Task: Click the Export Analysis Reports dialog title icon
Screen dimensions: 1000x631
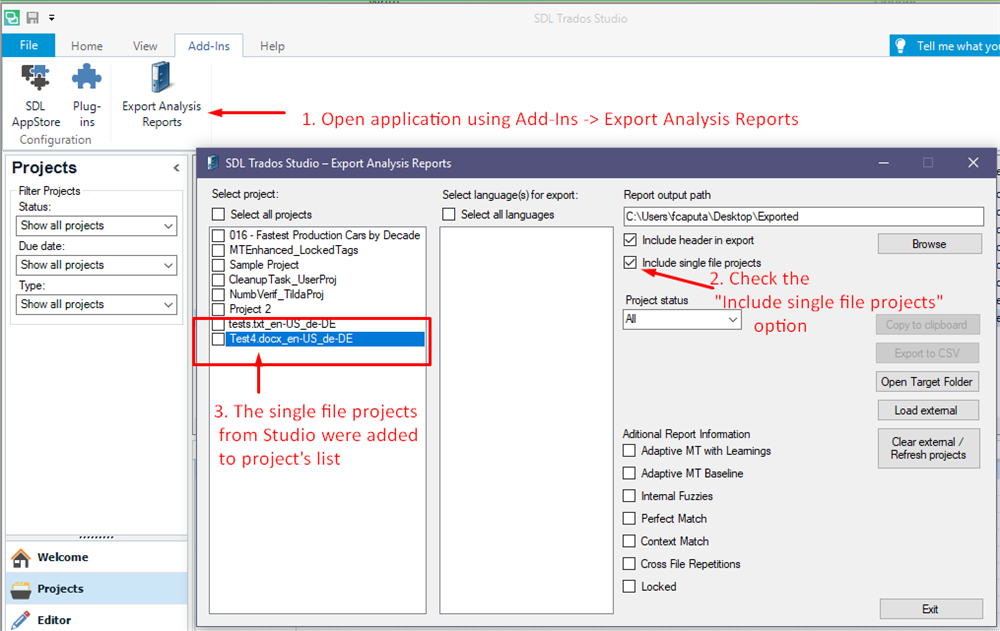Action: [x=212, y=163]
